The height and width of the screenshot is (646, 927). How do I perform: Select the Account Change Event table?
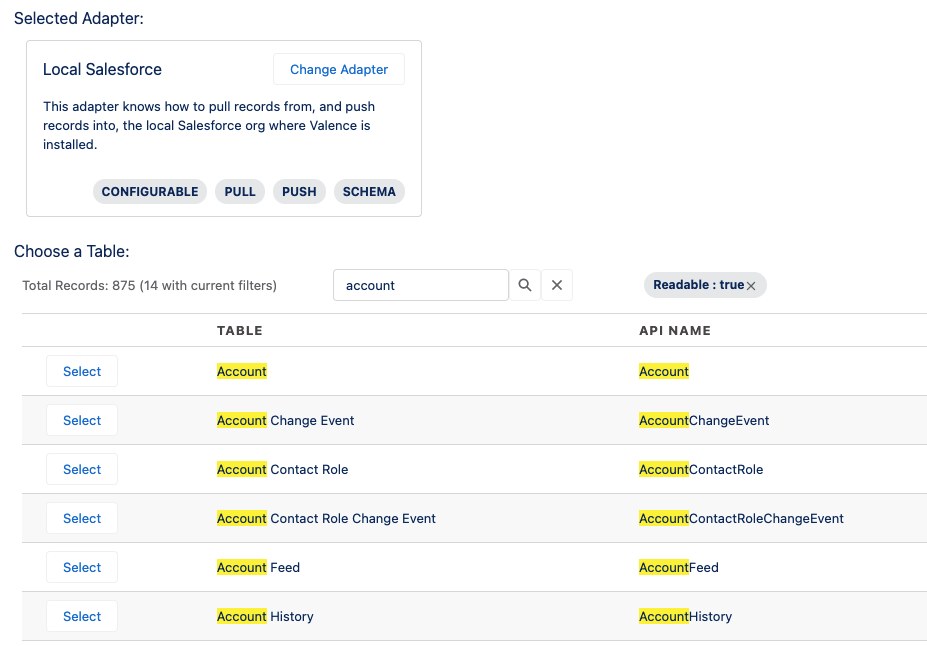(82, 420)
